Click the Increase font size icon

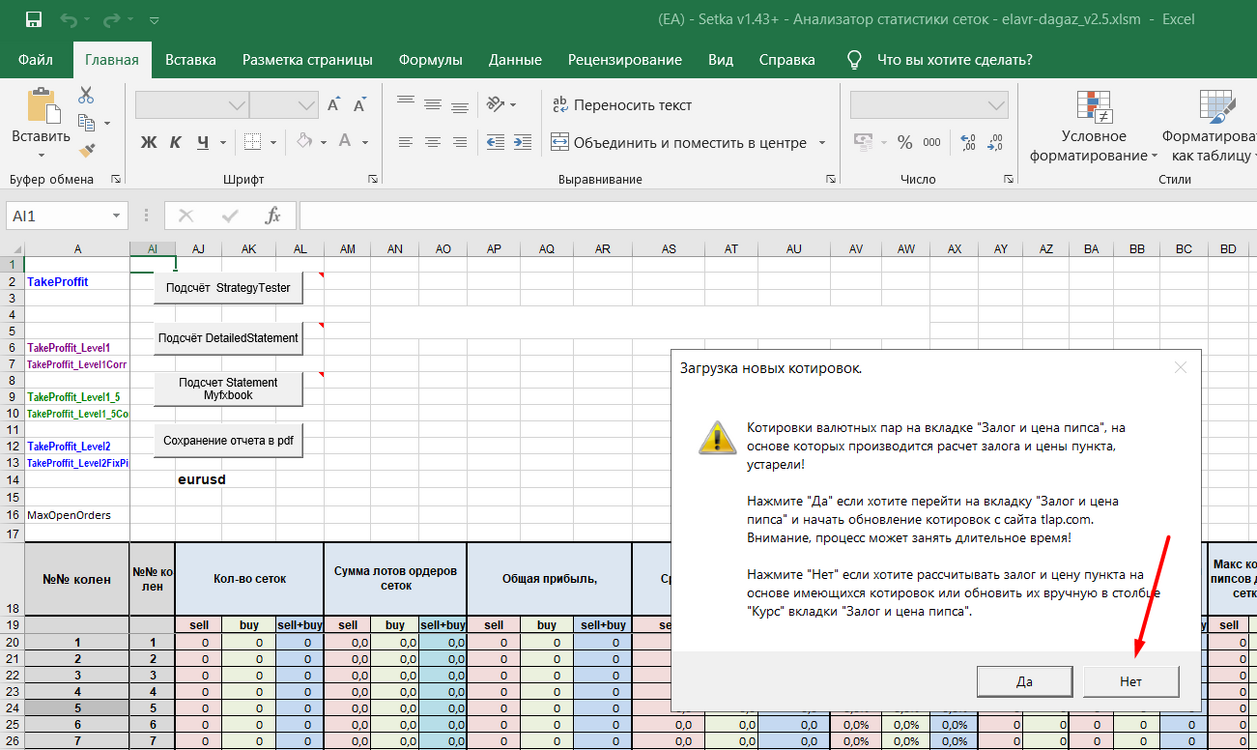(x=334, y=105)
